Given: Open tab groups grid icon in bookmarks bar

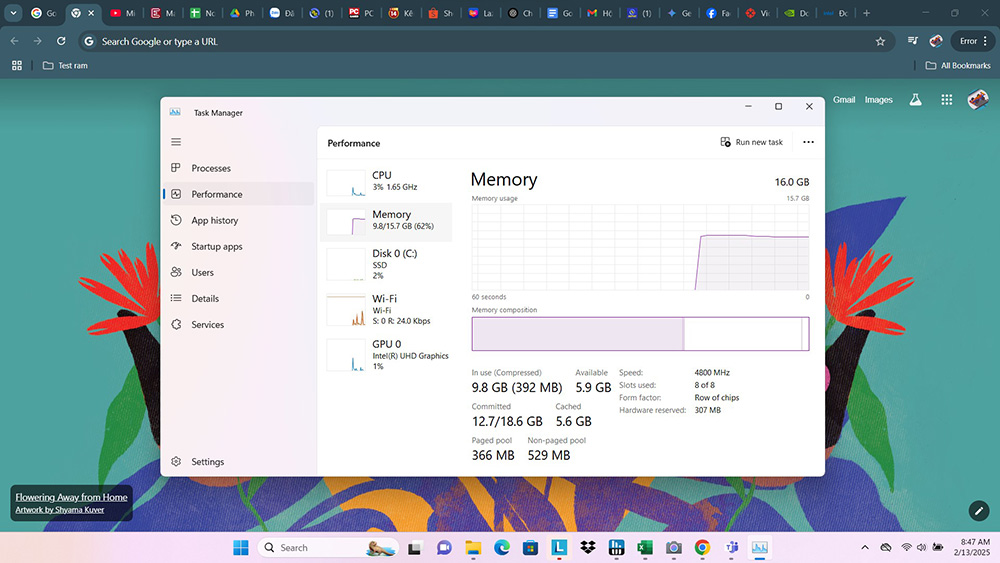Looking at the screenshot, I should click(17, 66).
